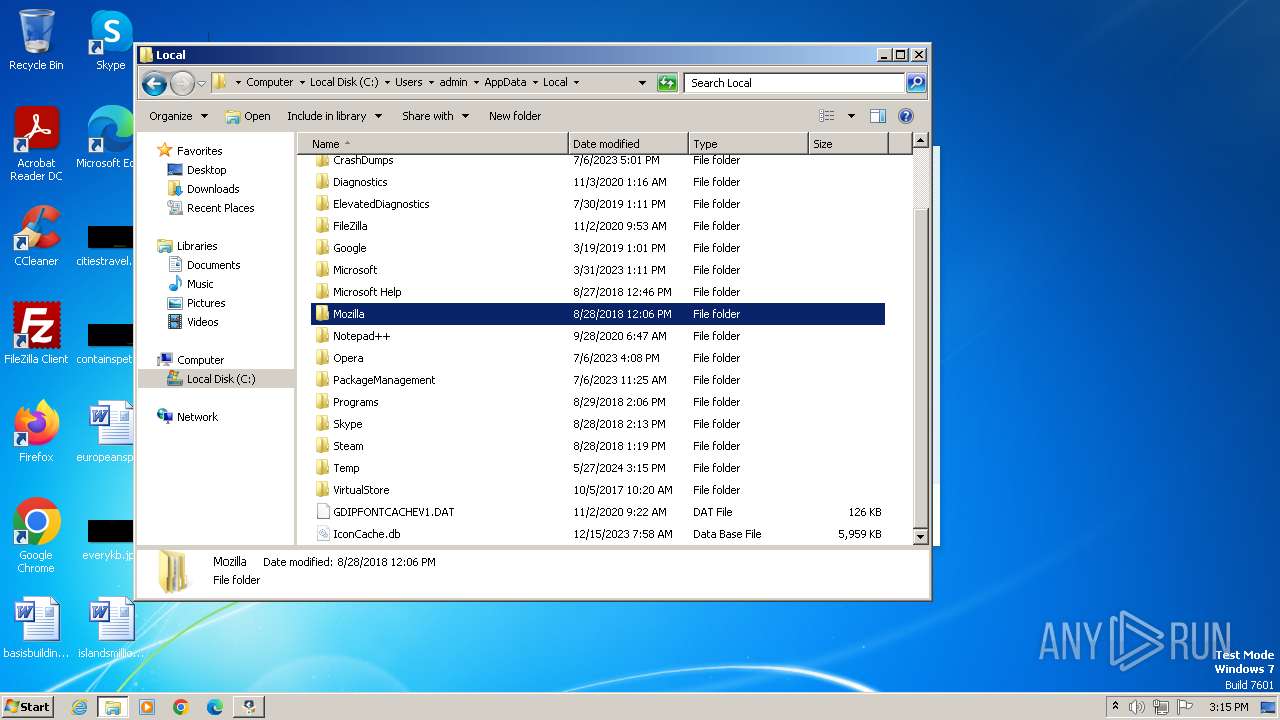Click the Back navigation arrow
The width and height of the screenshot is (1280, 720).
(154, 83)
